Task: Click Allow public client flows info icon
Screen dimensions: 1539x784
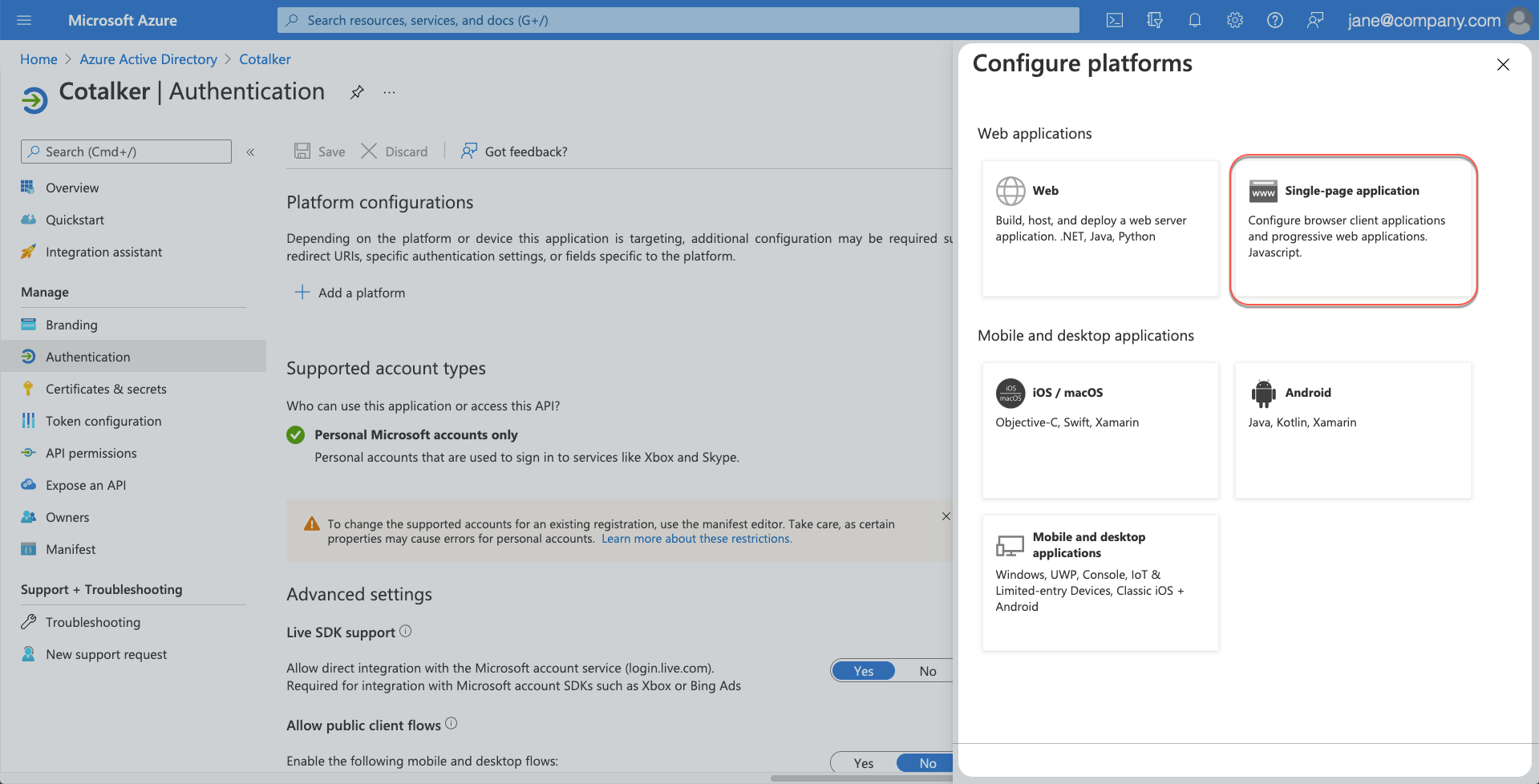Action: tap(452, 723)
